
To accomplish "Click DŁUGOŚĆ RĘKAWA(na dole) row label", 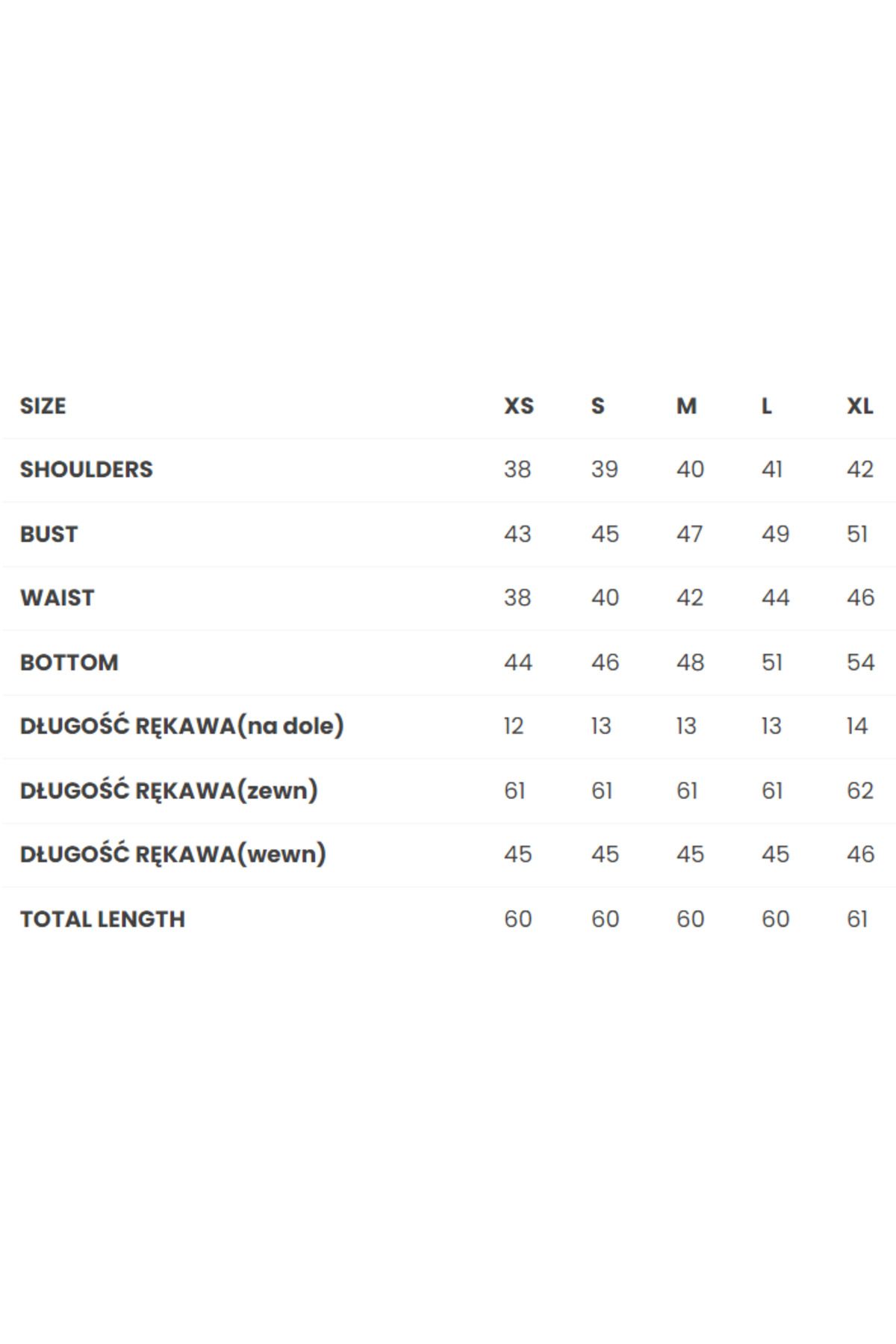I will (181, 726).
